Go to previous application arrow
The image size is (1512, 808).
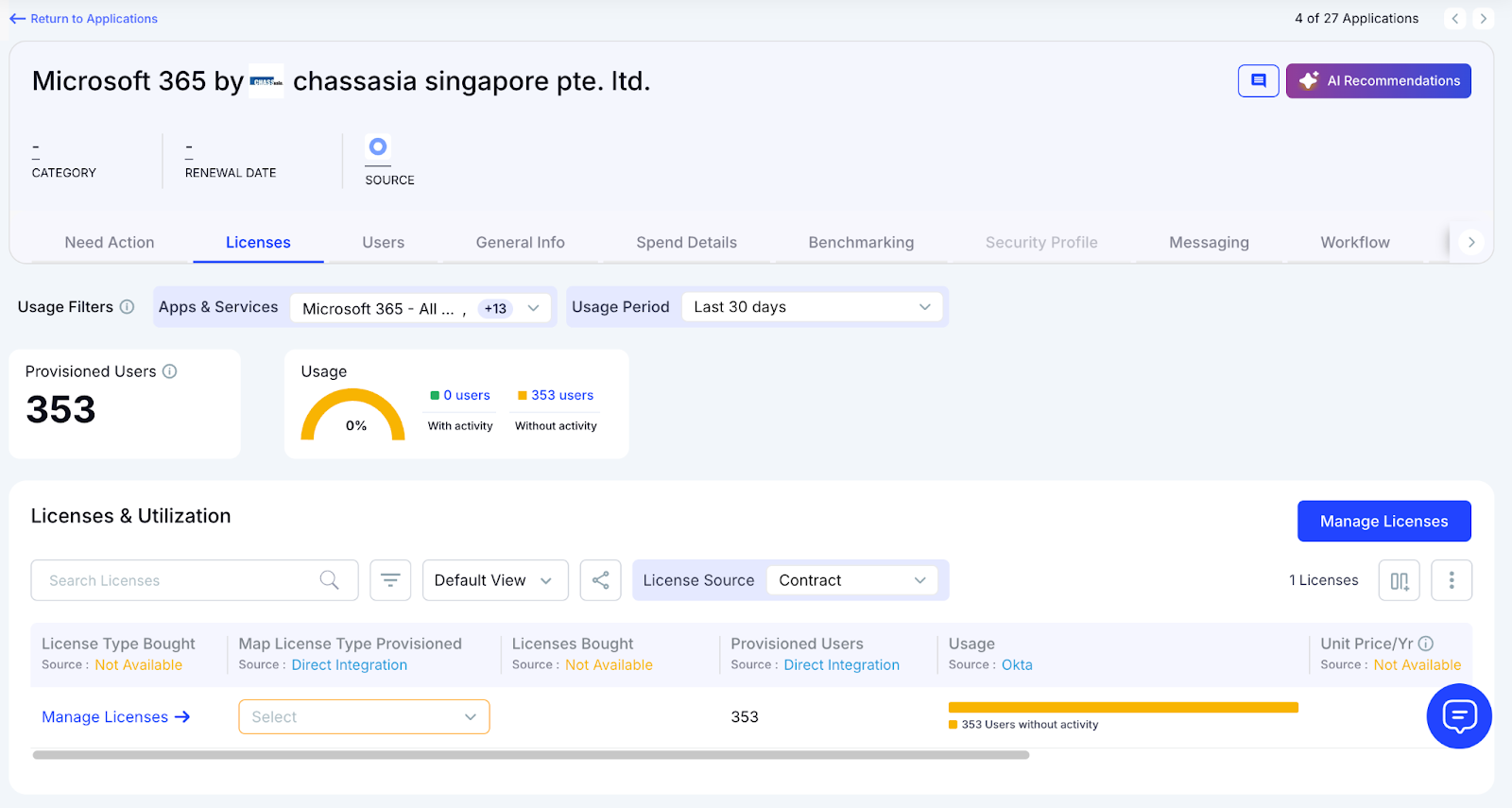click(1455, 18)
